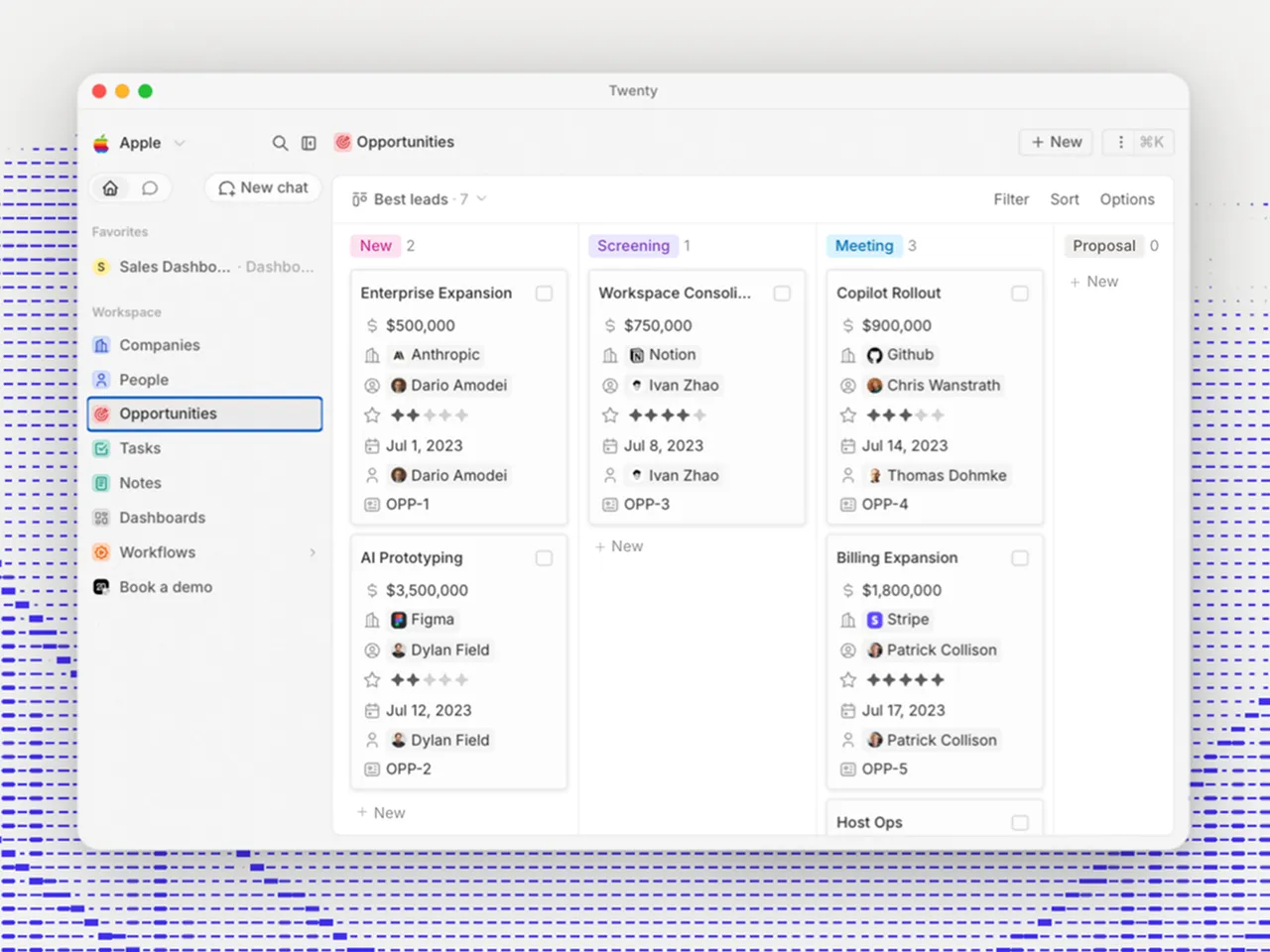The height and width of the screenshot is (952, 1270).
Task: Click the Notion company chip
Action: (x=663, y=355)
